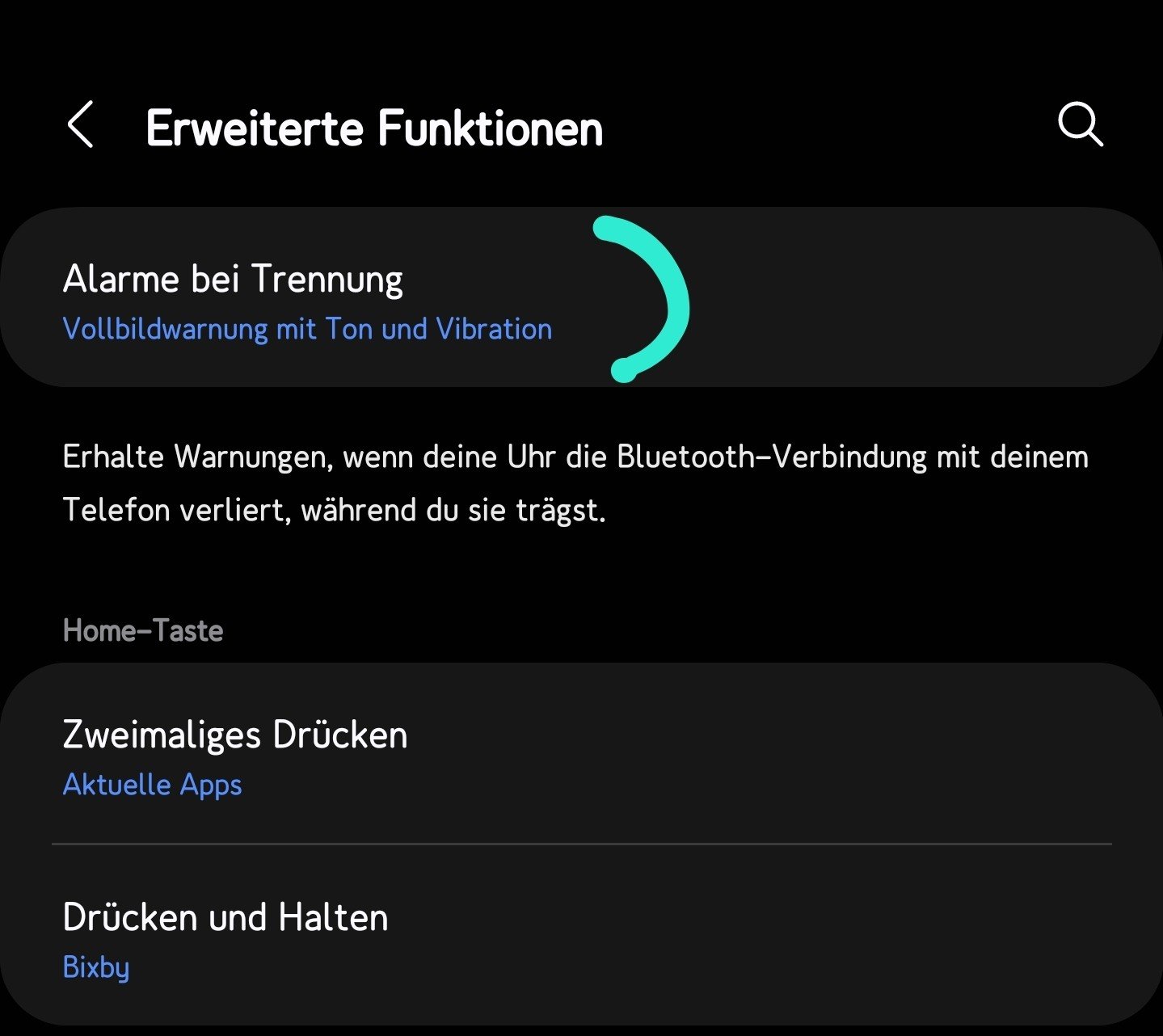Tap the divider line above Drücken und Halten
Screen dimensions: 1163x1036
coord(582,844)
